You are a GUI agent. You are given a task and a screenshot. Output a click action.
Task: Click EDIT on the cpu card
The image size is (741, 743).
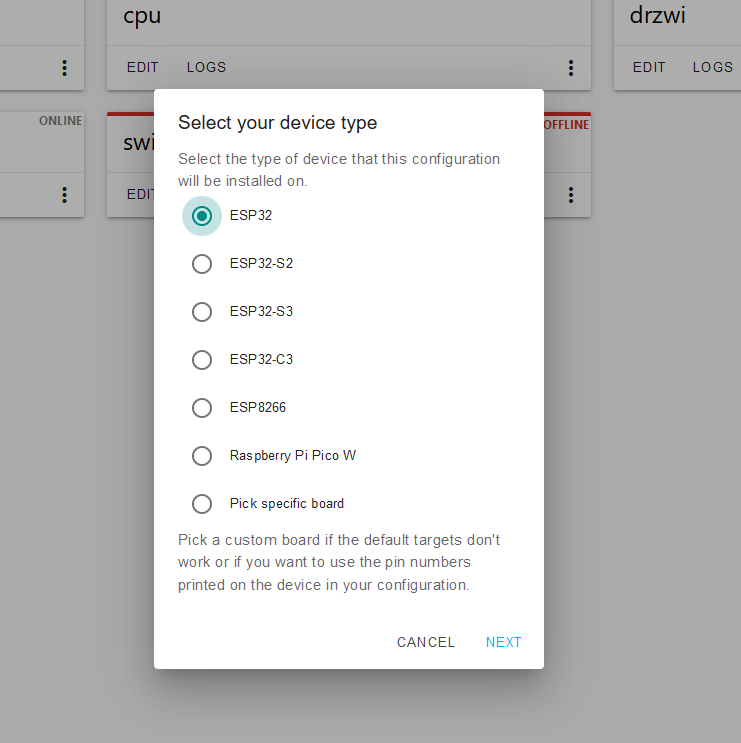click(143, 67)
